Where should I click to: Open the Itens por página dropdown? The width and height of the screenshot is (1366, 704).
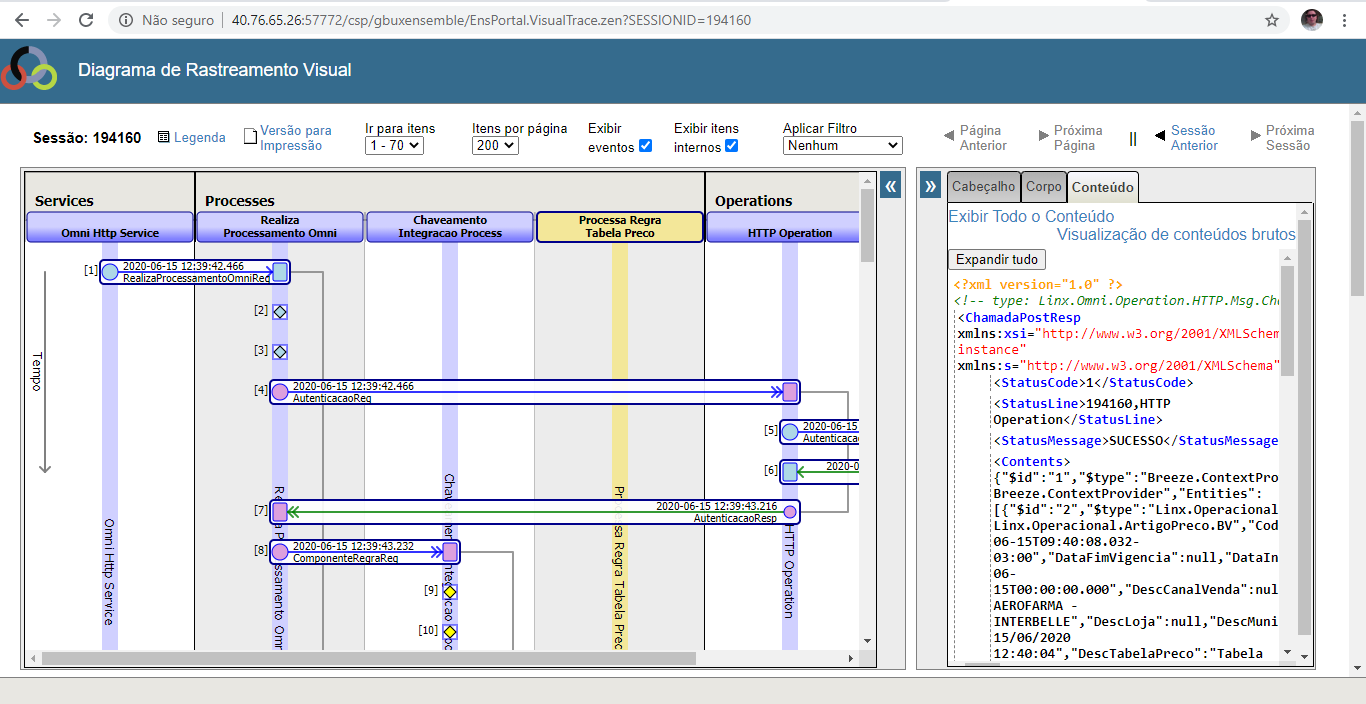click(x=495, y=146)
